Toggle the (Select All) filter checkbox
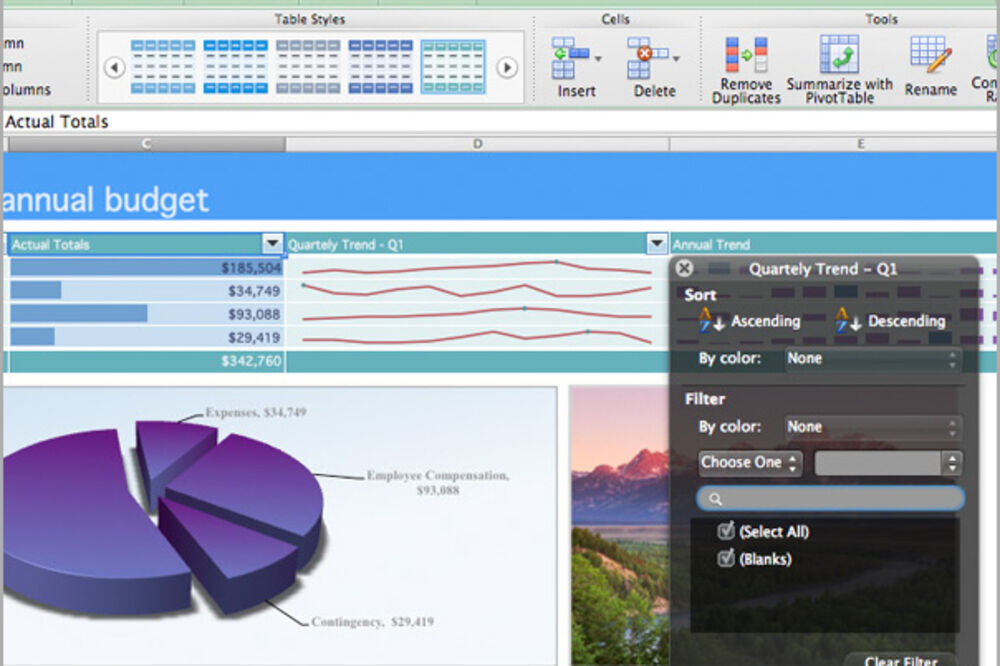1000x666 pixels. [x=726, y=531]
